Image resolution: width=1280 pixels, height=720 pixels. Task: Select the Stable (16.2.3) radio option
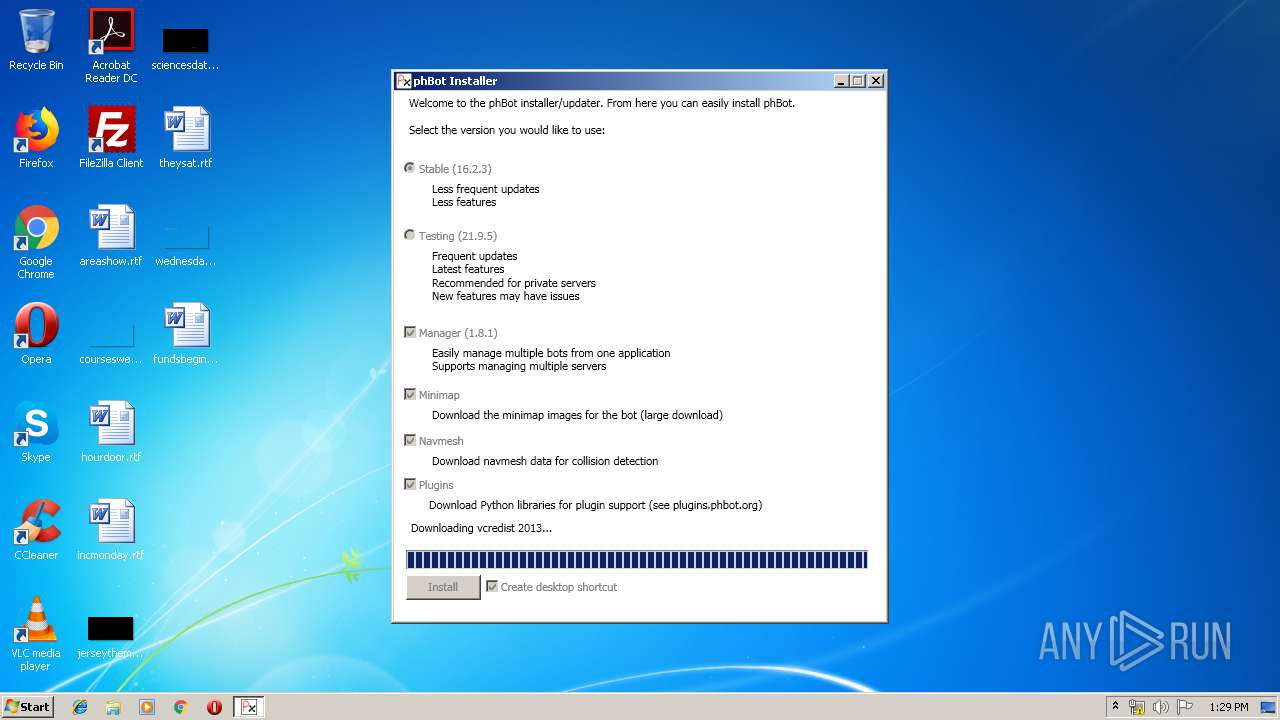tap(447, 169)
